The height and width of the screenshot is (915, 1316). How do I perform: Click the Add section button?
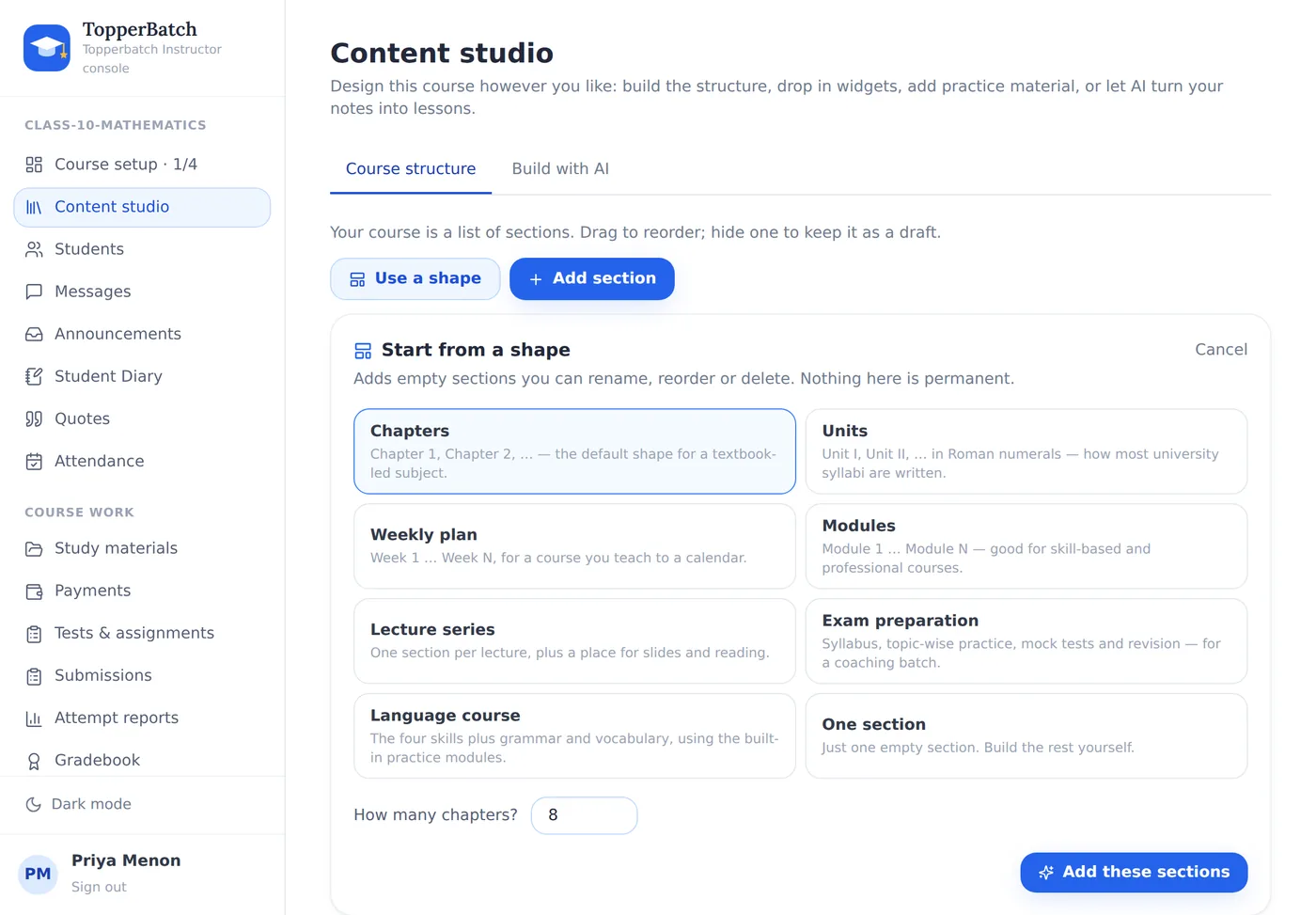[592, 278]
